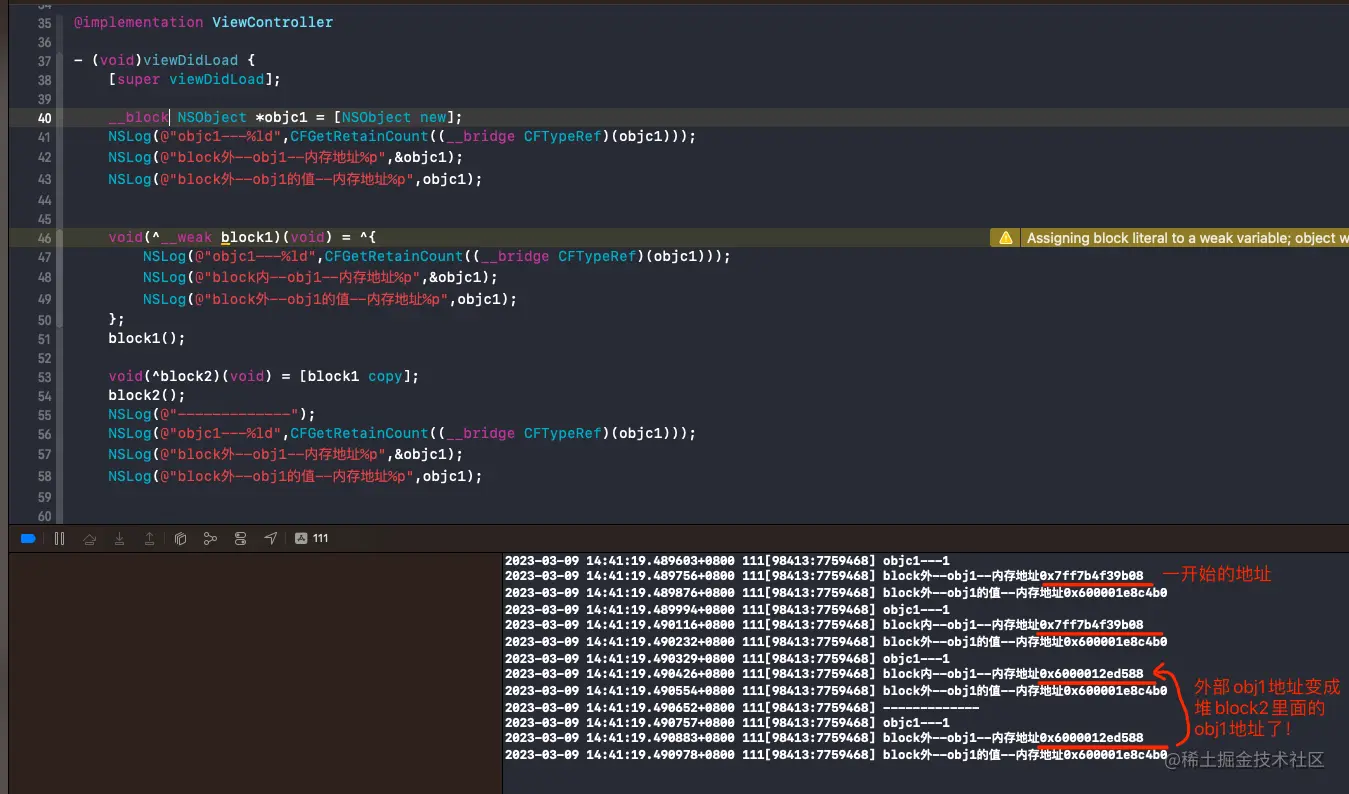Click console log line timestamped 14:41:19.490978
Screen dimensions: 1349x794
[x=836, y=755]
